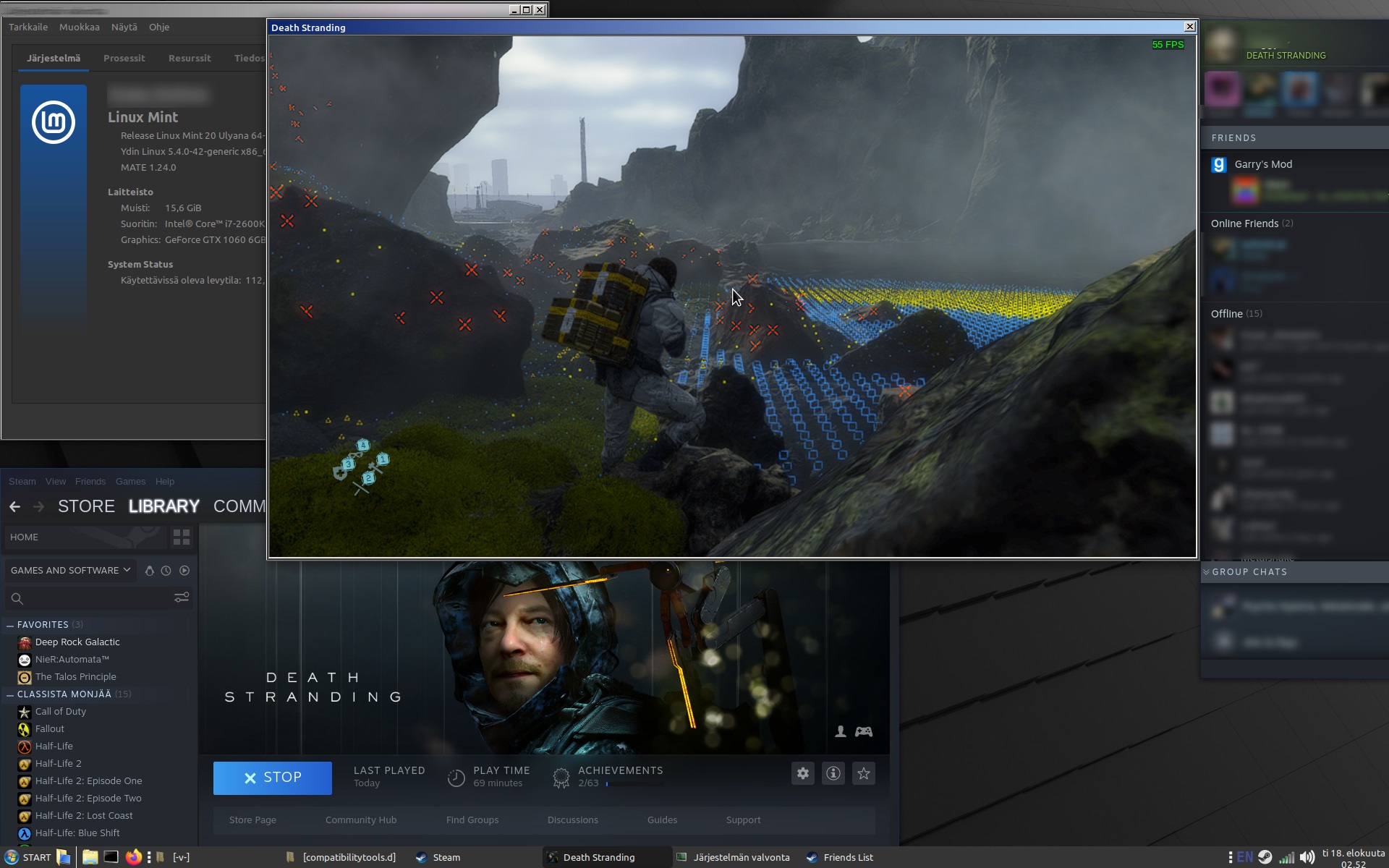Click the achievements badge icon

tap(561, 778)
